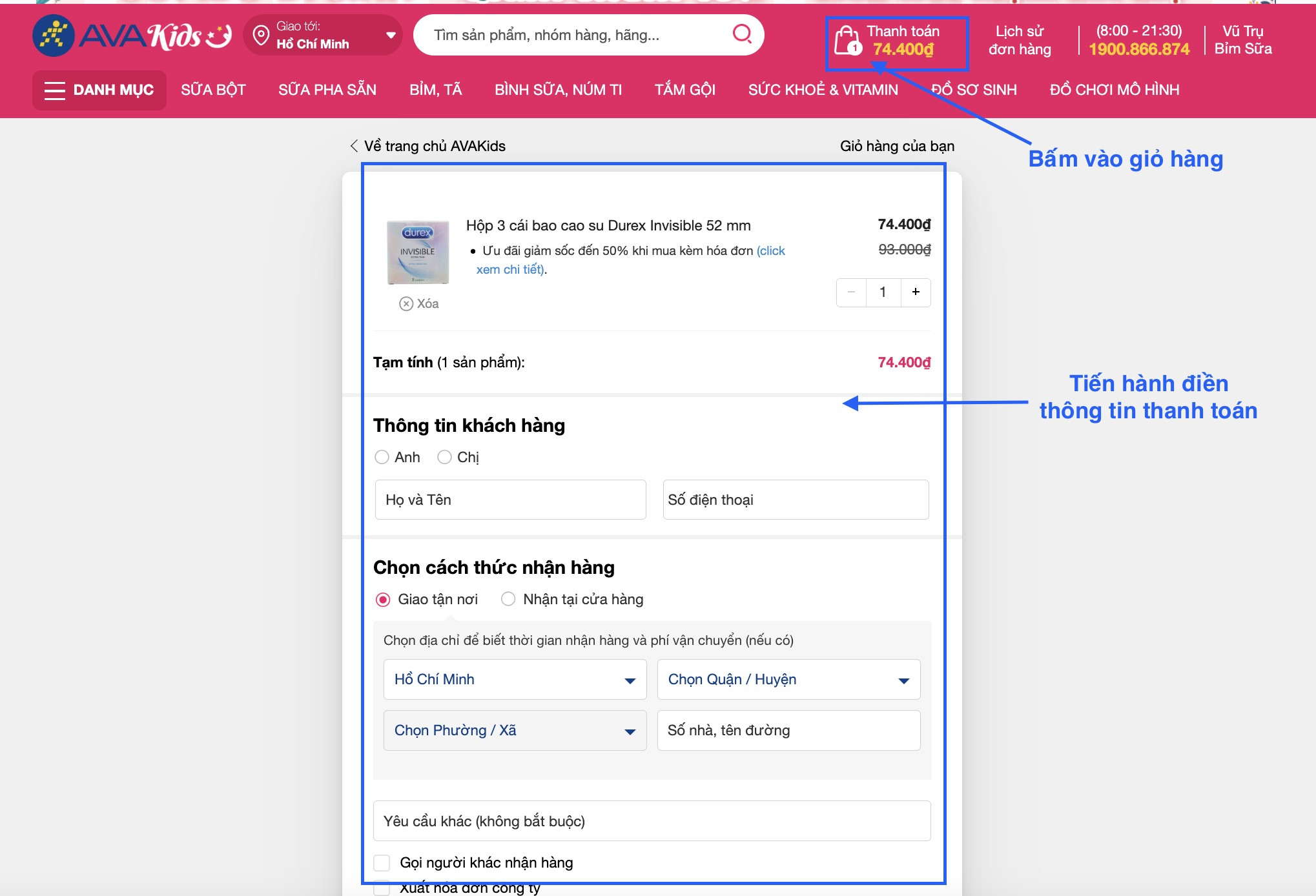Click the AVAKids logo icon

tap(53, 36)
